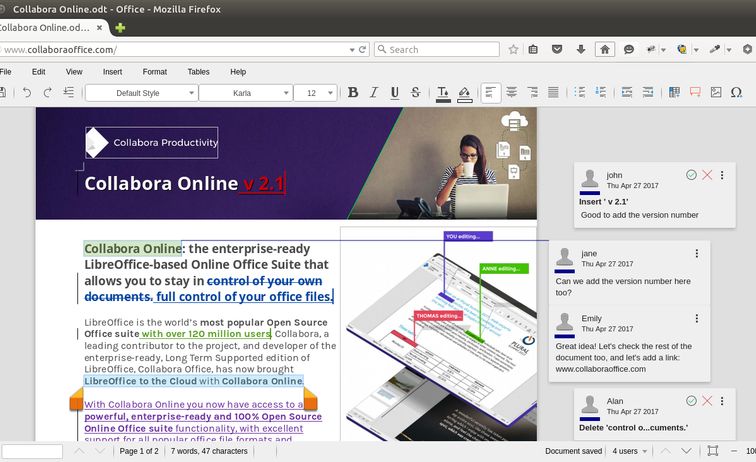Close the Collabora Online.odt tab
This screenshot has height=462, width=756.
pos(99,27)
